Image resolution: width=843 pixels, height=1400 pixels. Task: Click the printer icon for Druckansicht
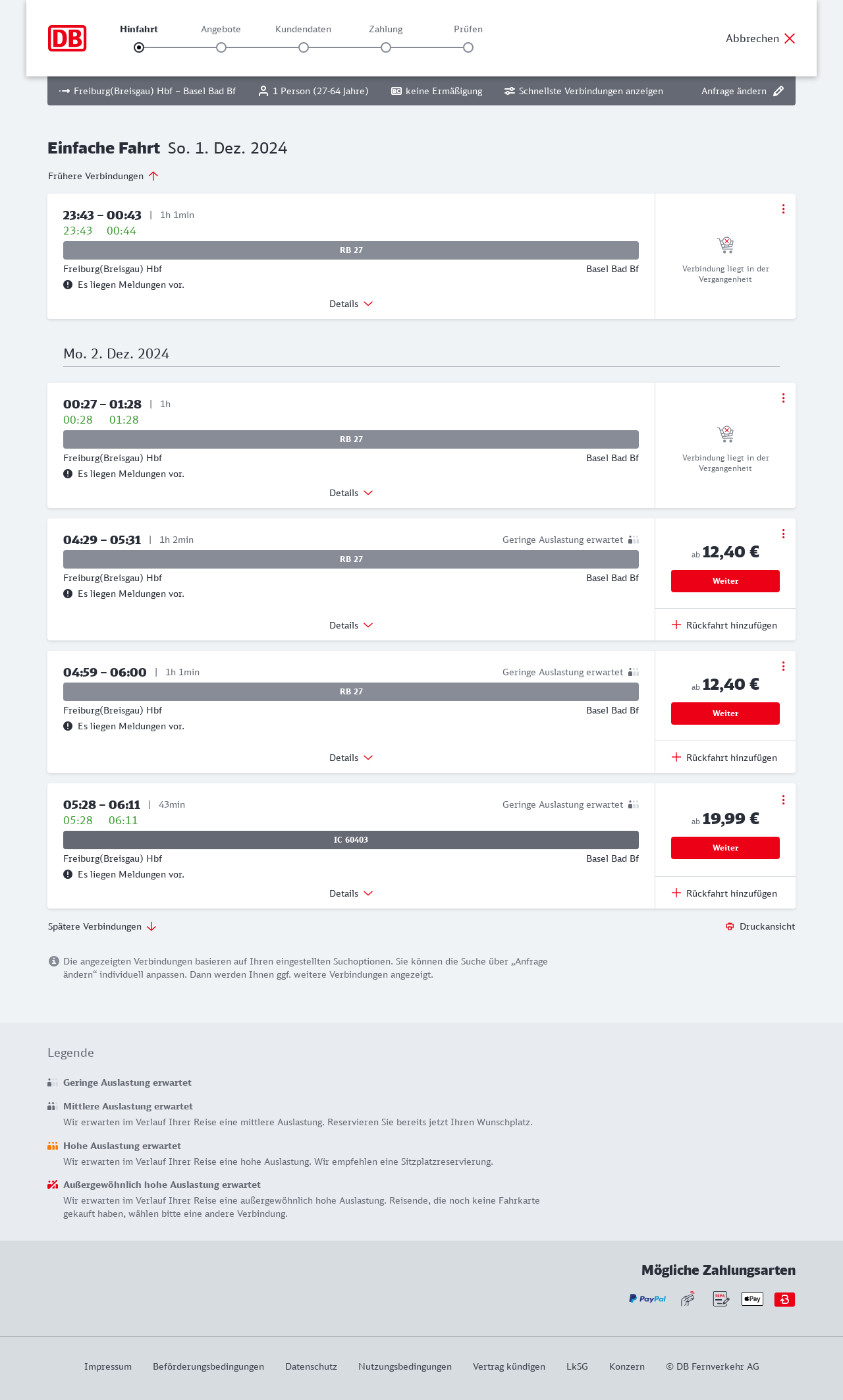730,926
